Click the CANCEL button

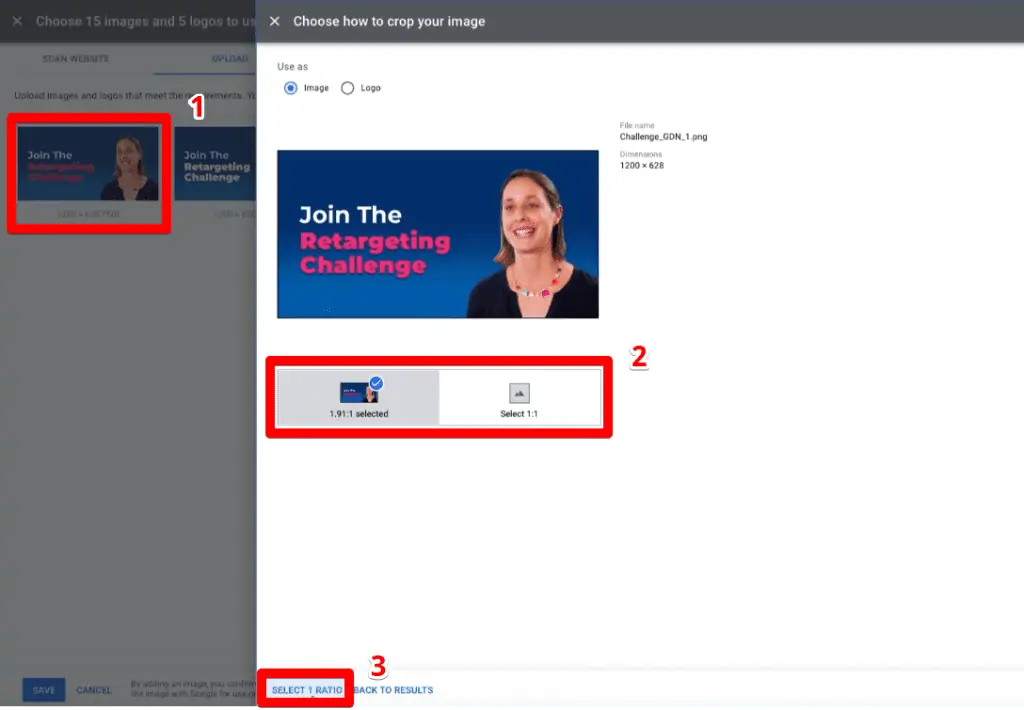tap(94, 689)
